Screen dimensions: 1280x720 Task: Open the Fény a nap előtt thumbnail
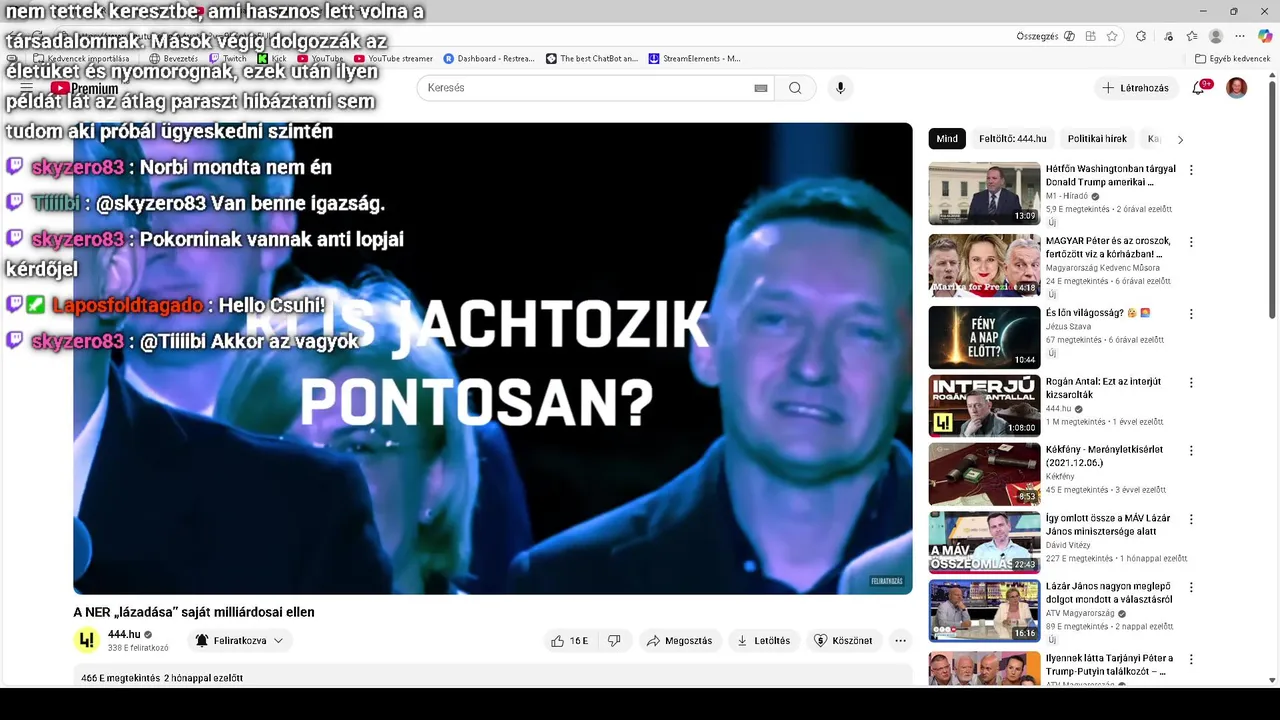click(x=984, y=337)
